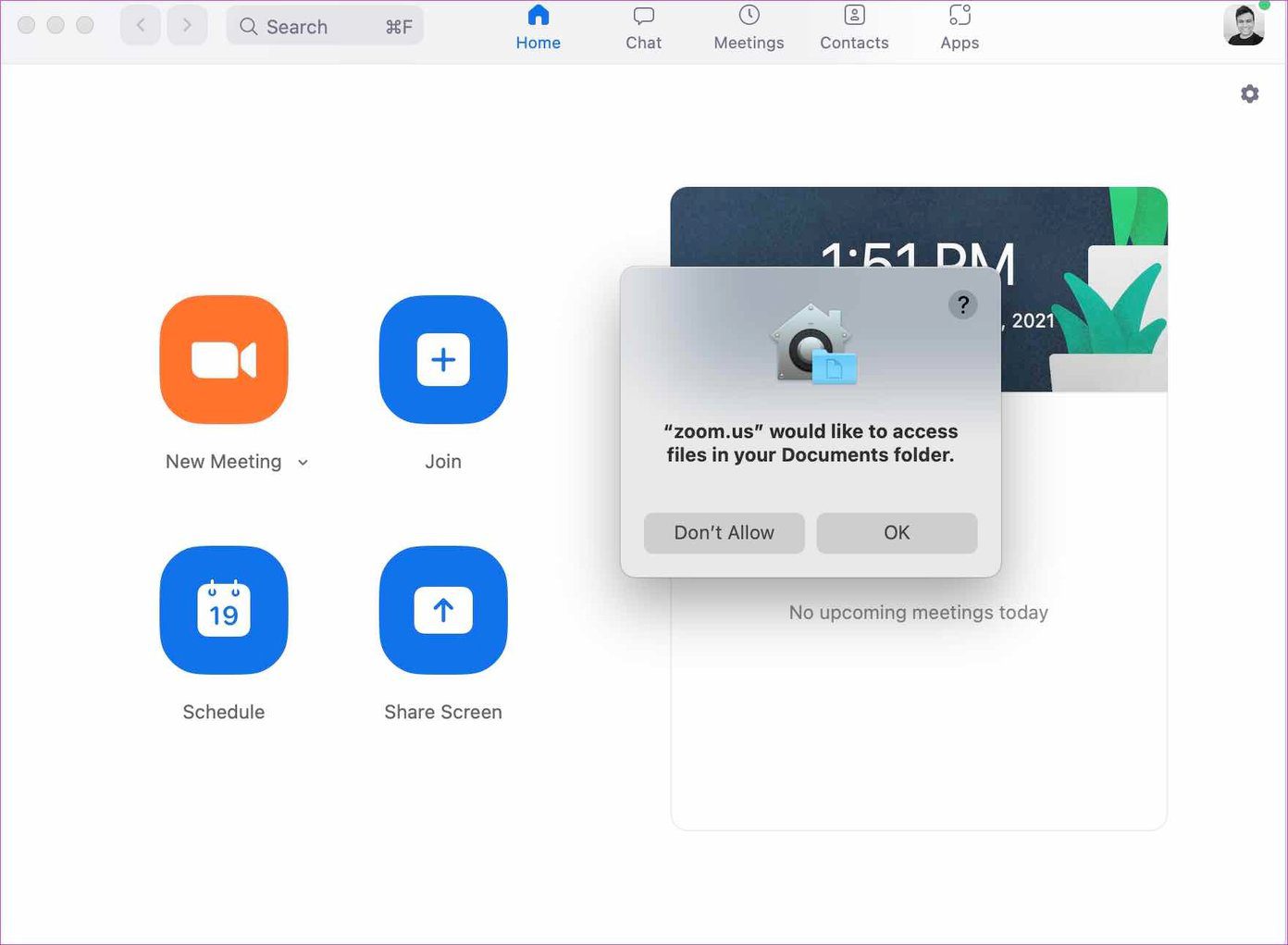Click the Share Screen arrow icon
Image resolution: width=1288 pixels, height=945 pixels.
[x=443, y=610]
